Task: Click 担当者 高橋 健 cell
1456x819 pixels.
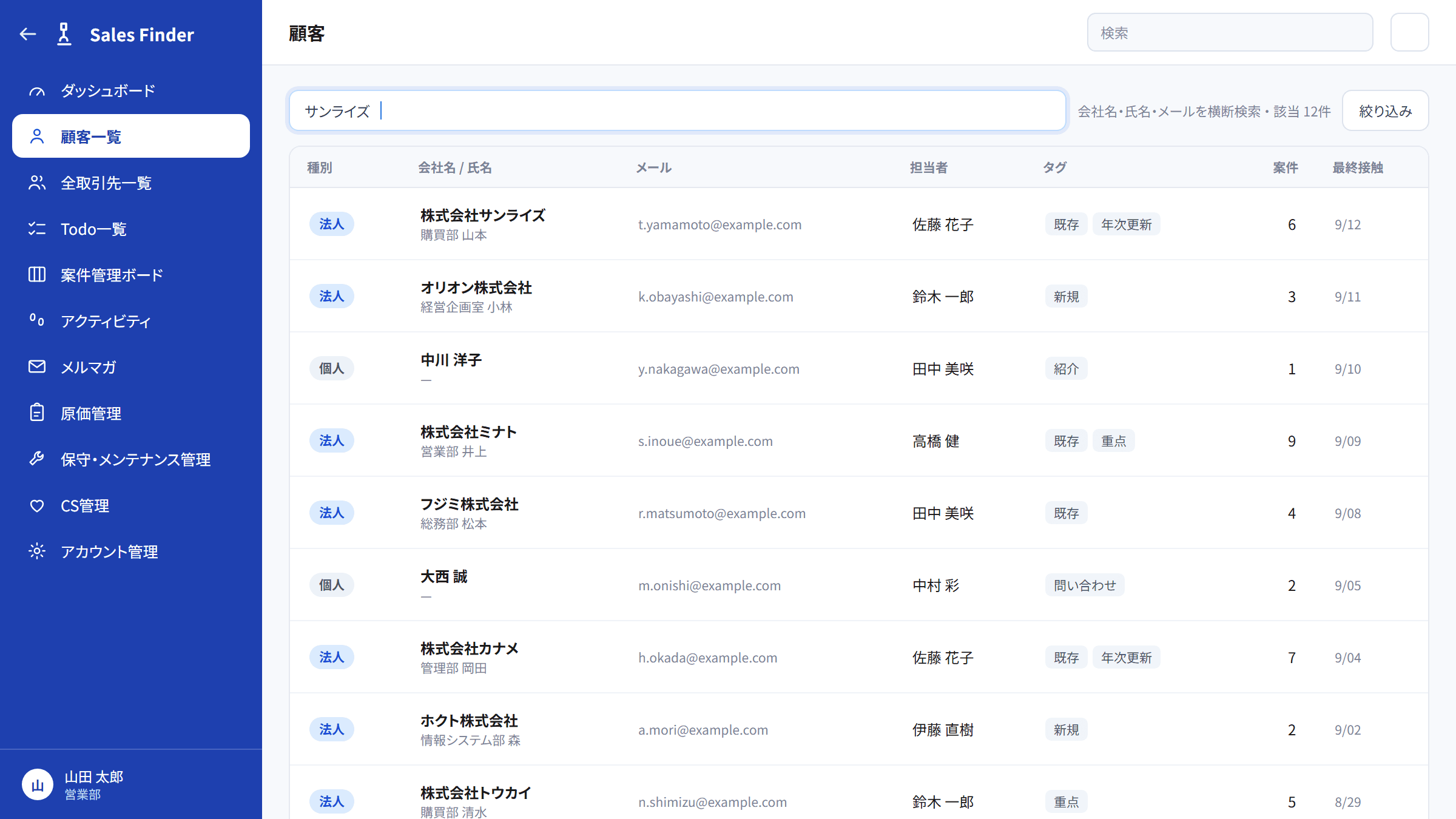Action: pyautogui.click(x=936, y=441)
